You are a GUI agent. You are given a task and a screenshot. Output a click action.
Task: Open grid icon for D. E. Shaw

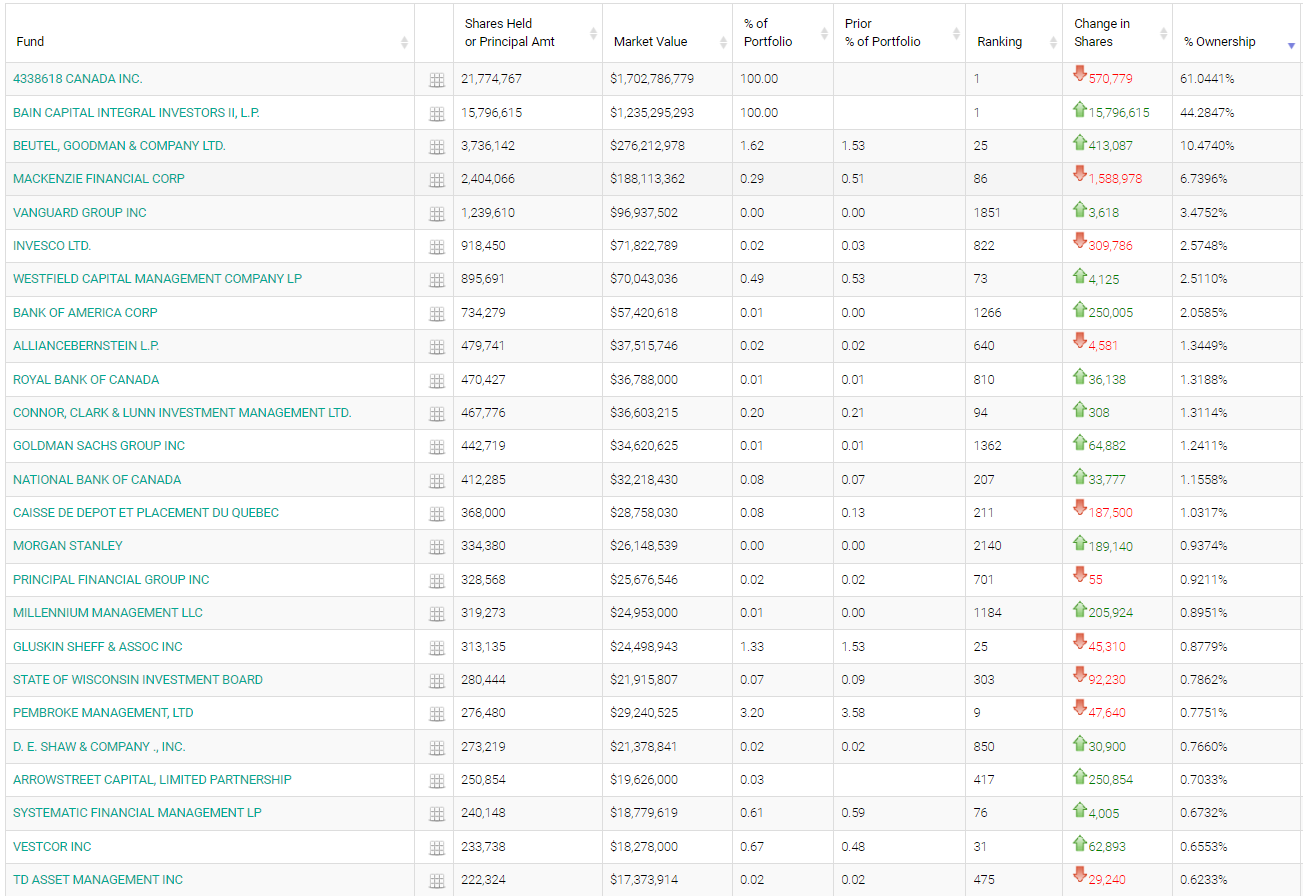[x=436, y=748]
